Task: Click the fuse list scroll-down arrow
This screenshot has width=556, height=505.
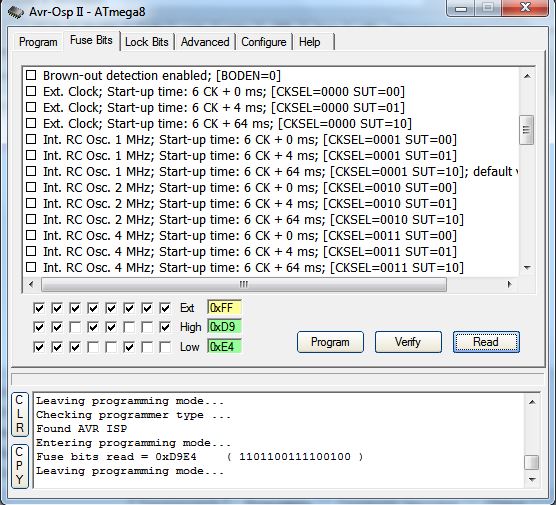Action: click(527, 267)
